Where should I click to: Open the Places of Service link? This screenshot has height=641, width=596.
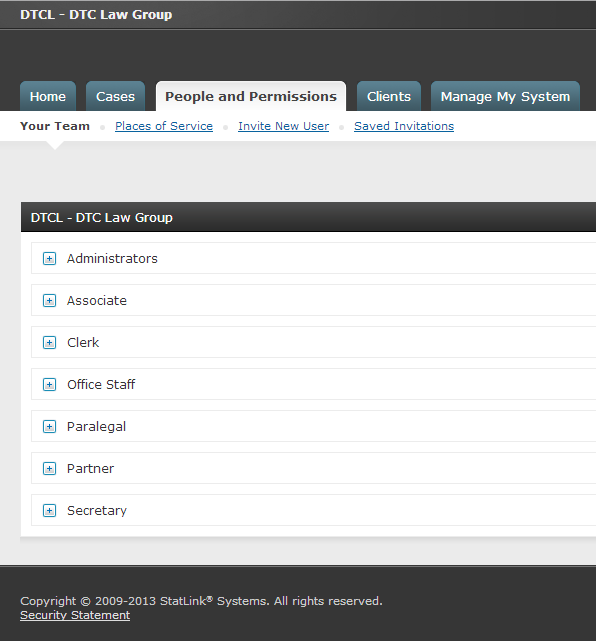point(164,126)
